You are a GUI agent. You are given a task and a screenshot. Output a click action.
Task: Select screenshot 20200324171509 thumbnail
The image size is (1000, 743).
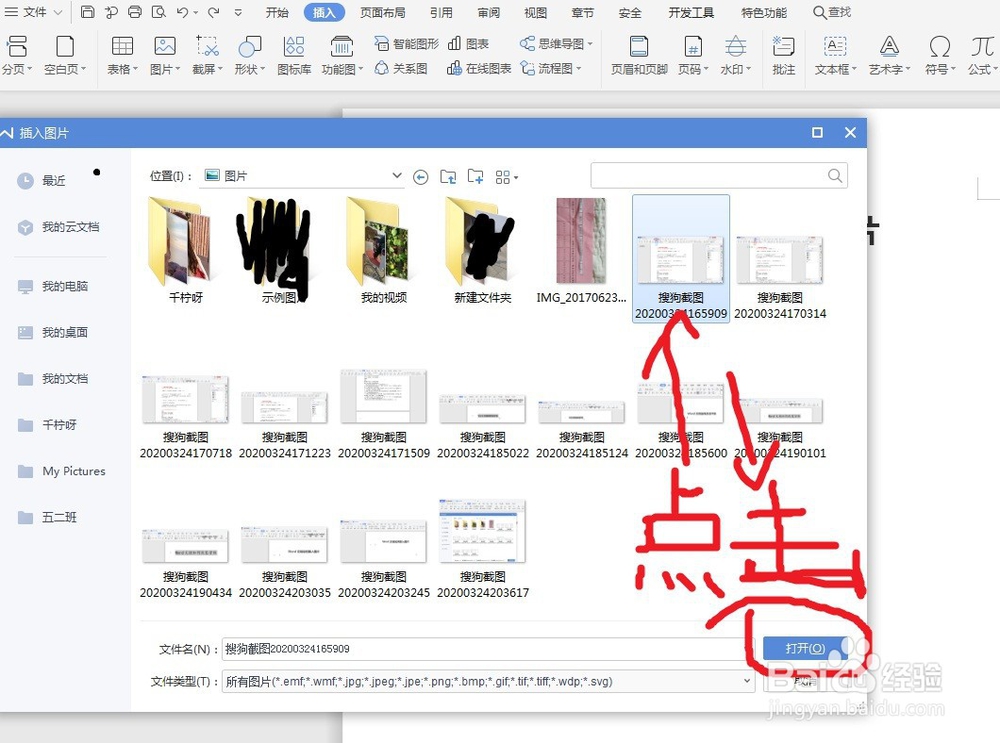point(384,413)
